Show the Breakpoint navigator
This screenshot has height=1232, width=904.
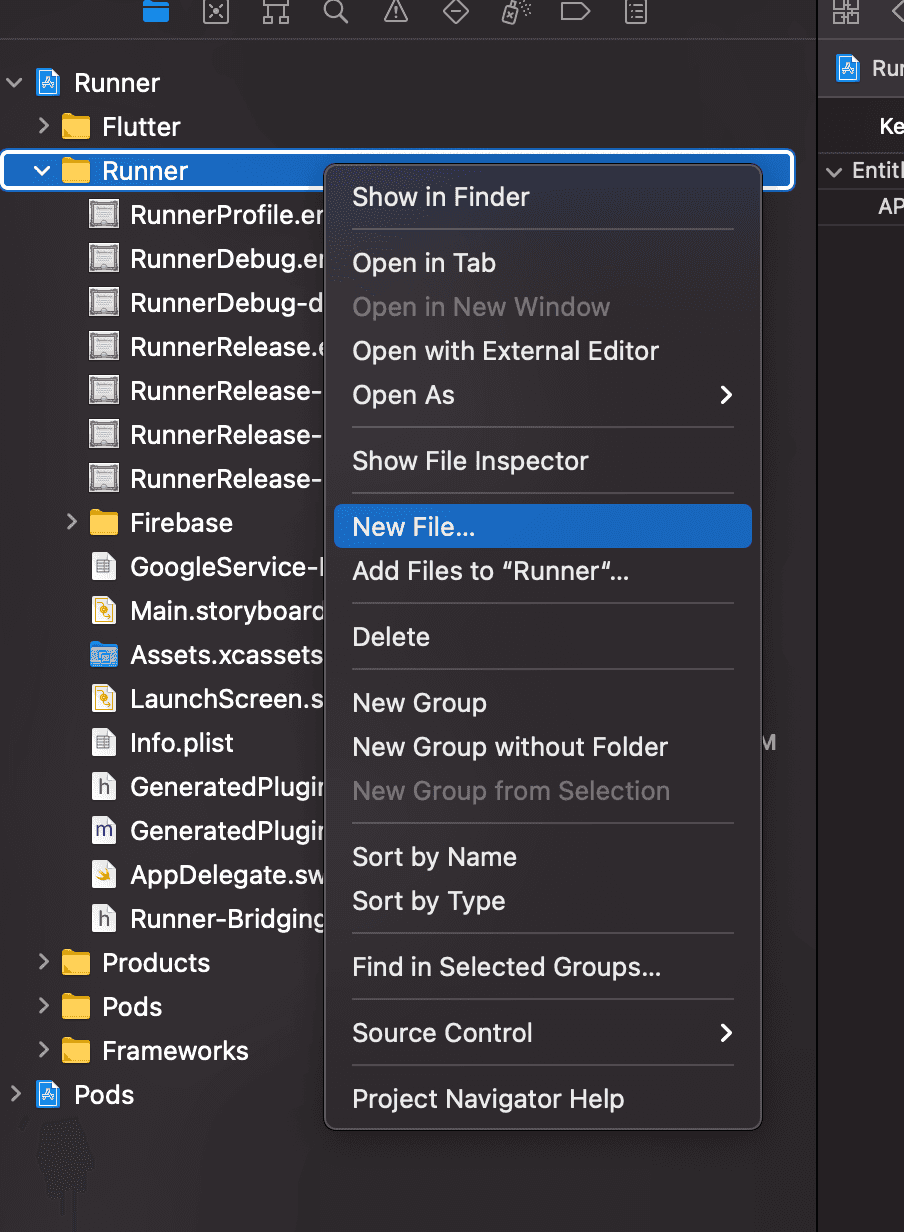pos(575,11)
